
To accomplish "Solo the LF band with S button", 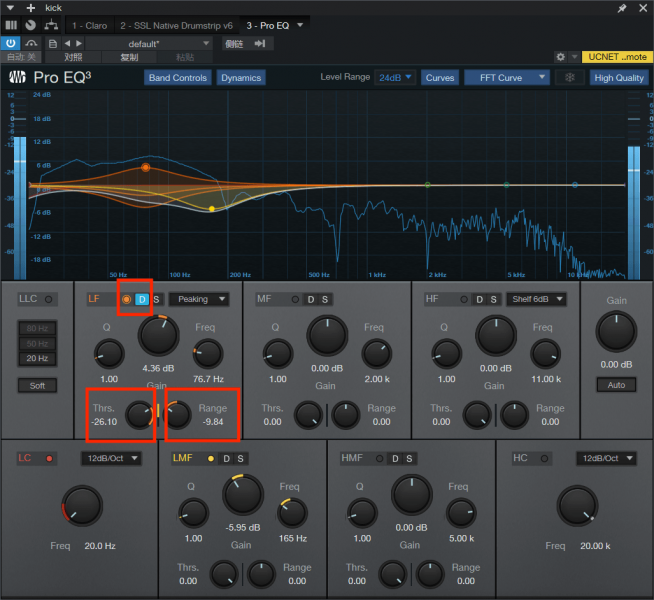I will coord(156,299).
